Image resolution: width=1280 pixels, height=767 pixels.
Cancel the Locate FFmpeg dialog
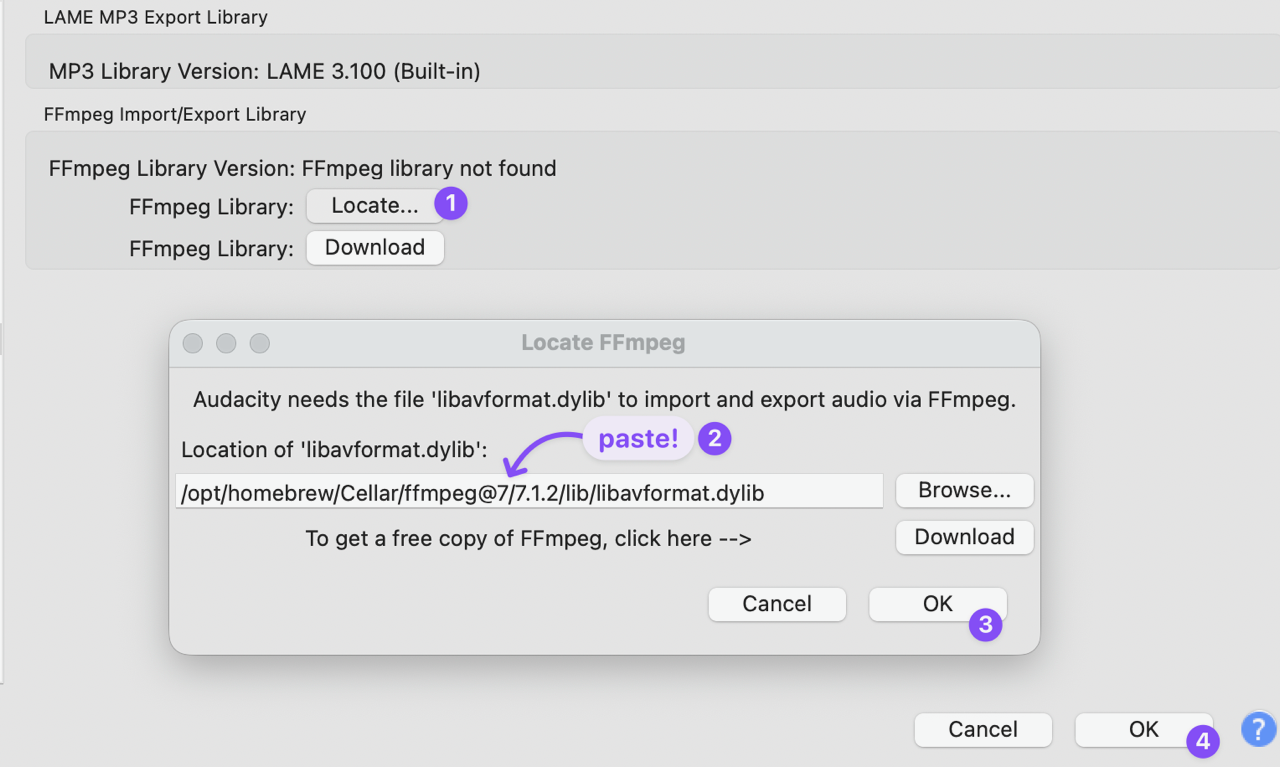[777, 604]
